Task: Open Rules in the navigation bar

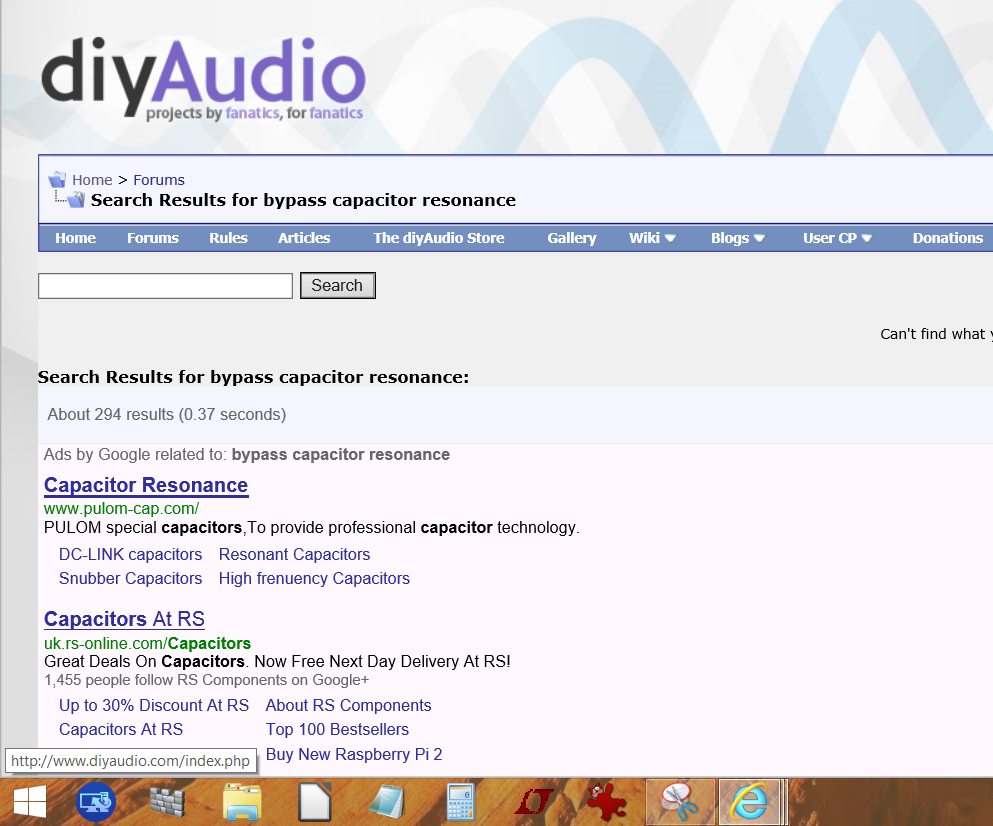Action: [228, 238]
